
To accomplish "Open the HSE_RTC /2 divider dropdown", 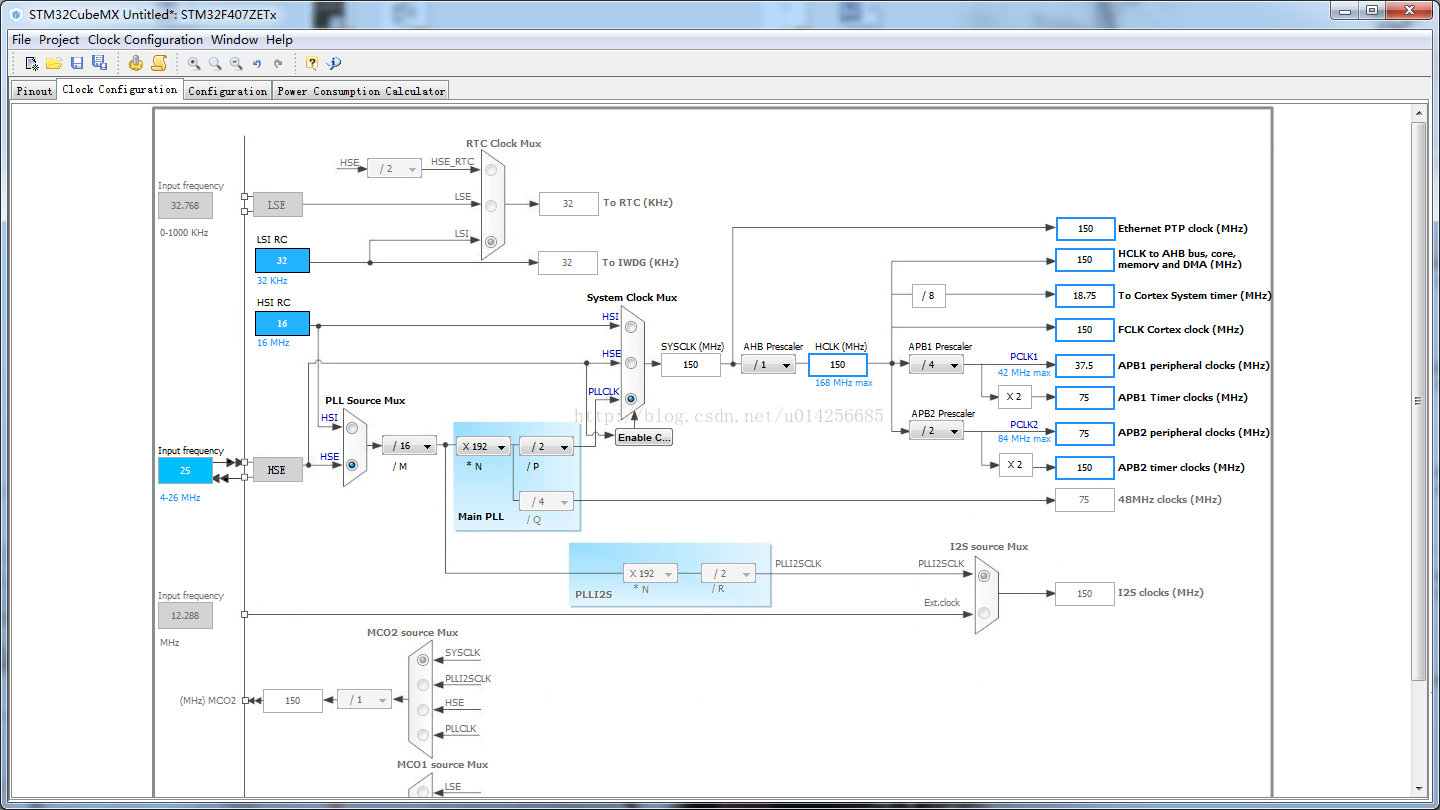I will pos(394,168).
